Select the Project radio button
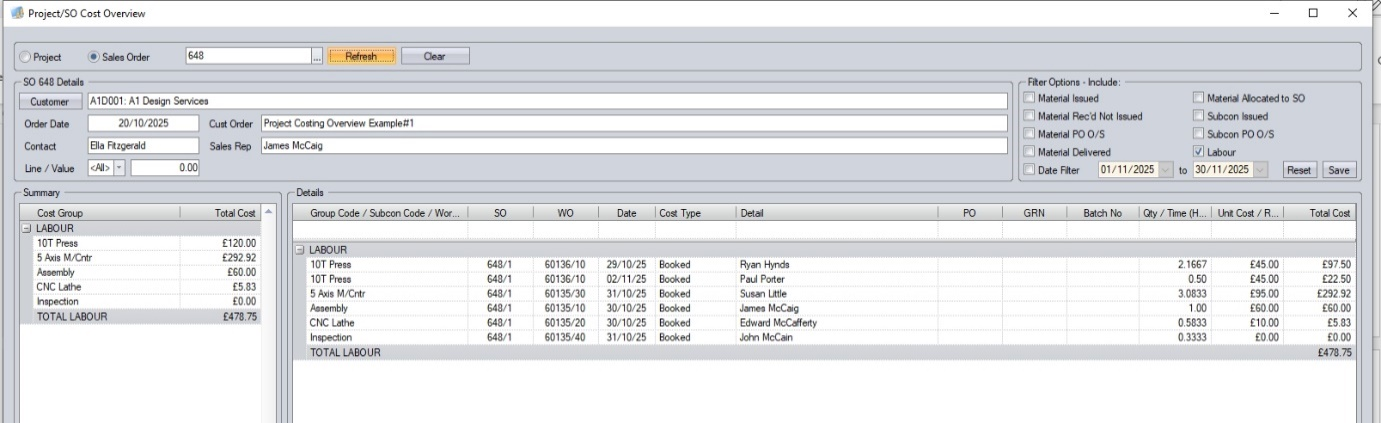1381x423 pixels. pos(26,57)
